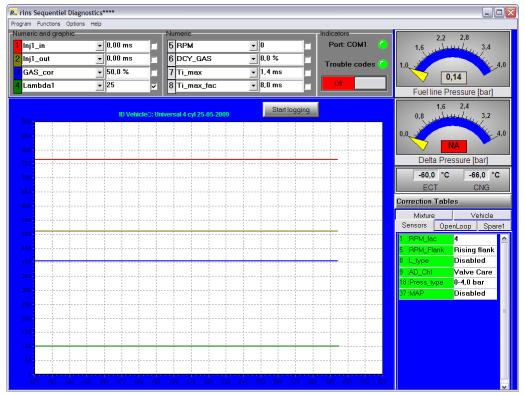This screenshot has width=525, height=395.
Task: Click the Valve Care value cell
Action: [x=475, y=272]
